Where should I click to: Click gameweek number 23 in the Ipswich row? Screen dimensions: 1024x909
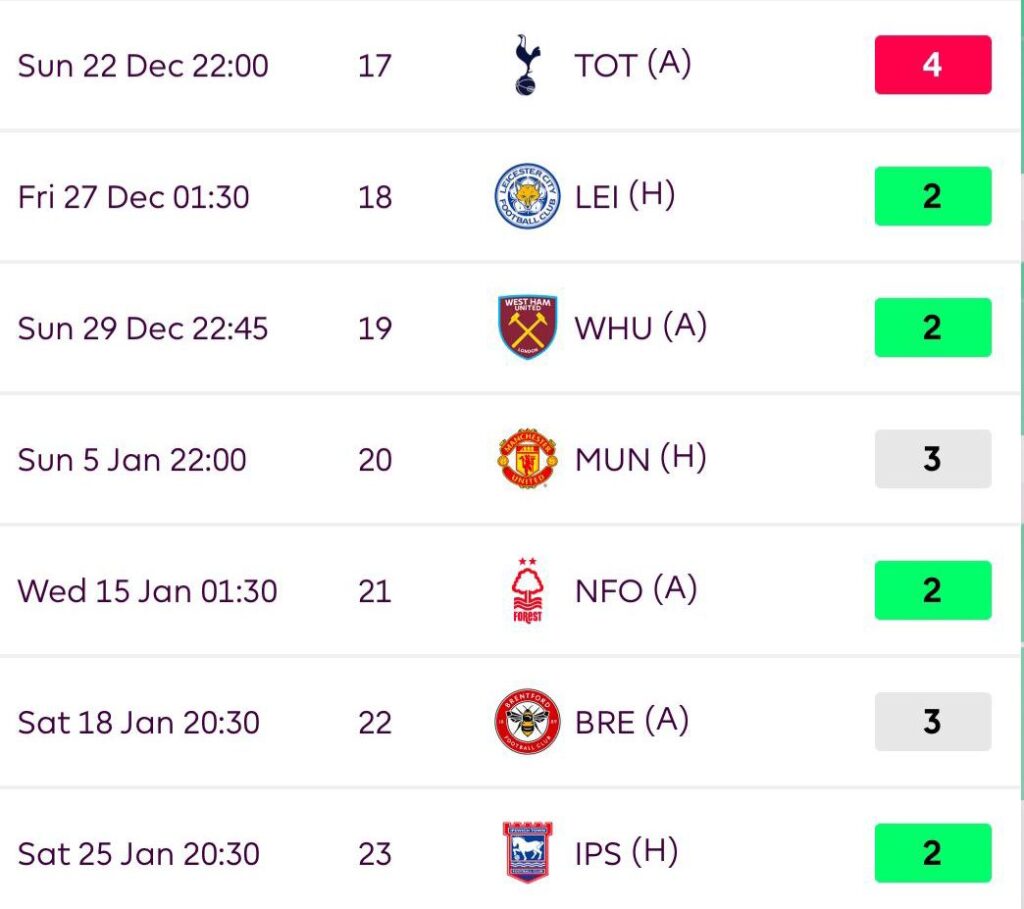tap(374, 853)
